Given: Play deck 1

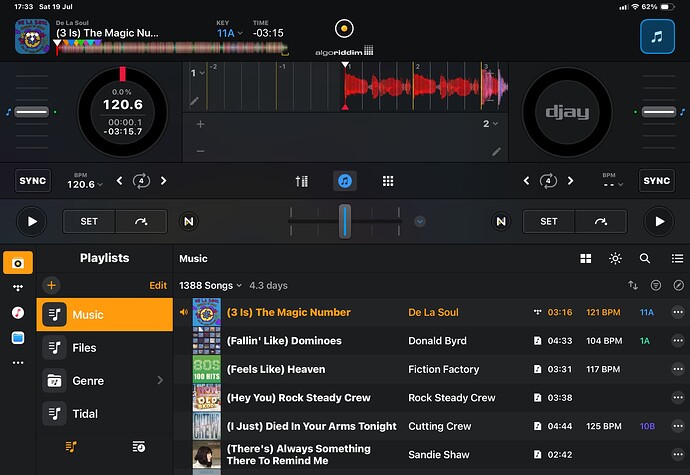Looking at the screenshot, I should pyautogui.click(x=32, y=221).
